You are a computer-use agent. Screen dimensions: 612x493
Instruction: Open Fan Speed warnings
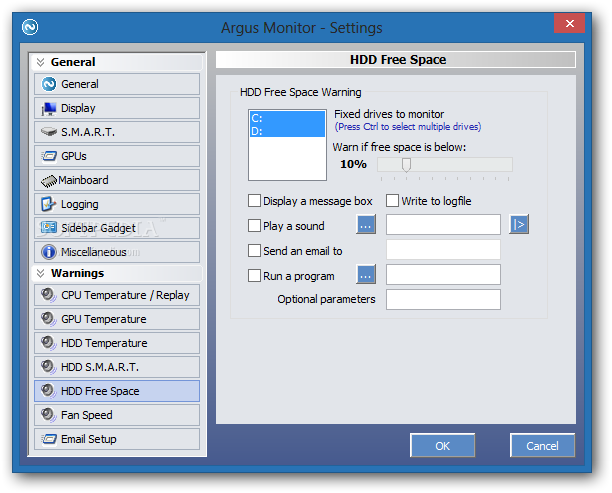[117, 415]
